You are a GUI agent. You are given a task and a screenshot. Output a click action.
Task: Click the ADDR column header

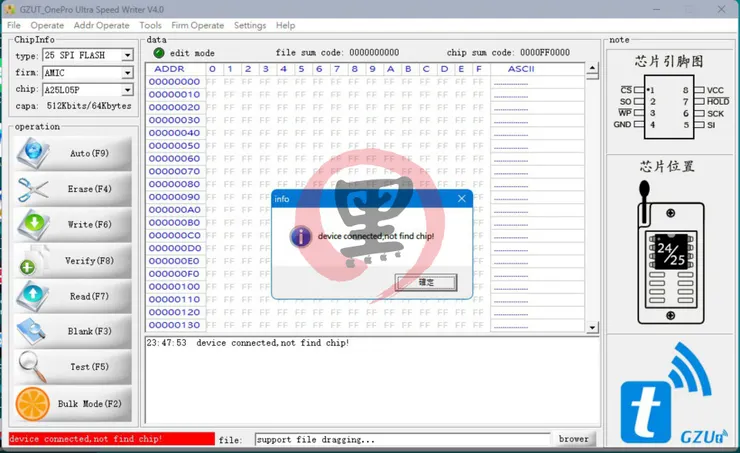click(169, 69)
